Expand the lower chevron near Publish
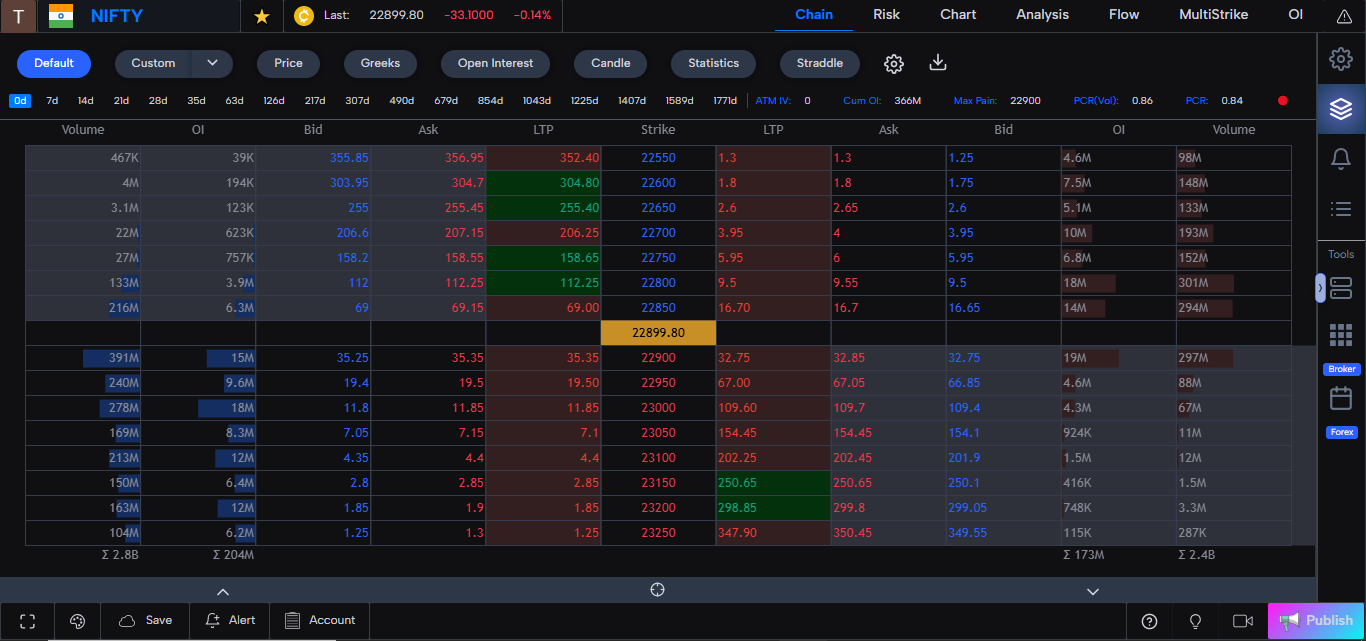Screen dimensions: 1366x641 (x=1093, y=590)
